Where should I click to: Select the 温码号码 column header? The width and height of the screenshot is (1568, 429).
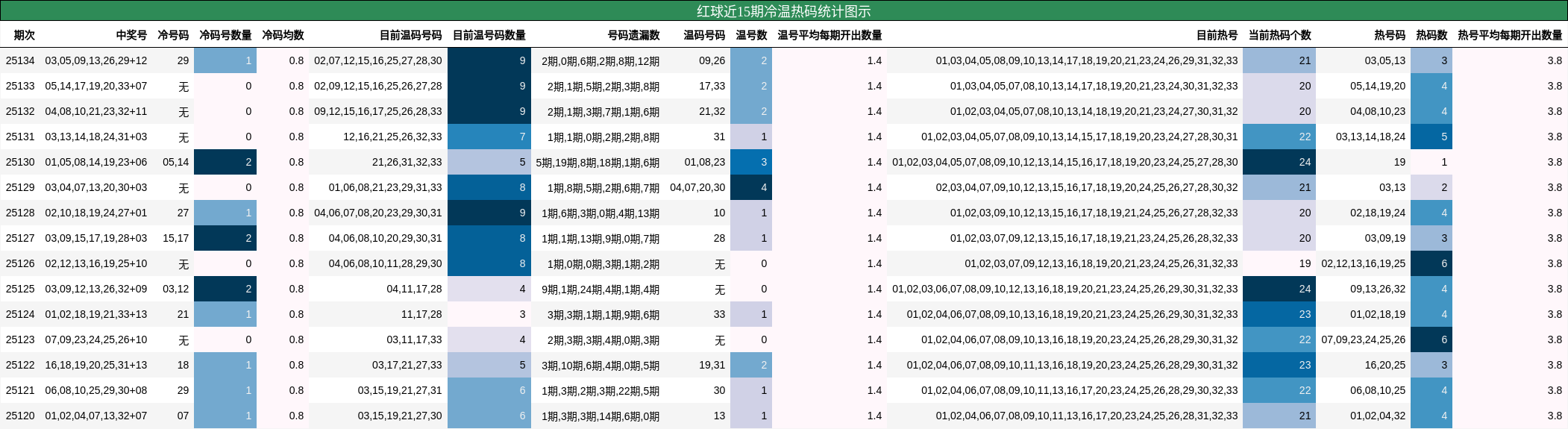pyautogui.click(x=704, y=35)
